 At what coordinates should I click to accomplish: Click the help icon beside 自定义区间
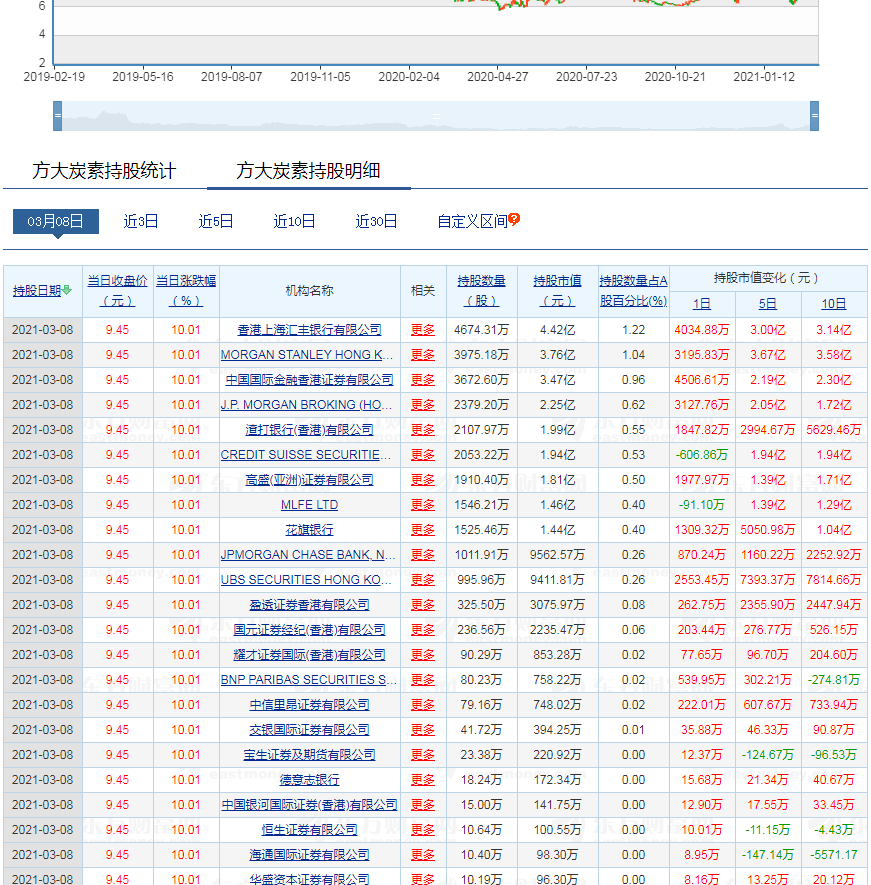[x=514, y=219]
